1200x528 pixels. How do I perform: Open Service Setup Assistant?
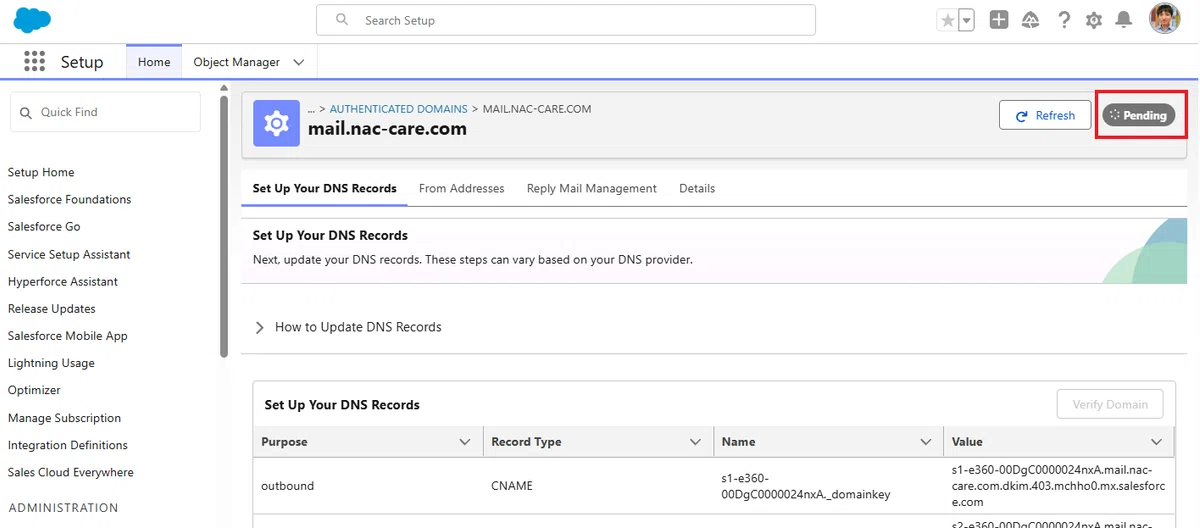pyautogui.click(x=69, y=254)
